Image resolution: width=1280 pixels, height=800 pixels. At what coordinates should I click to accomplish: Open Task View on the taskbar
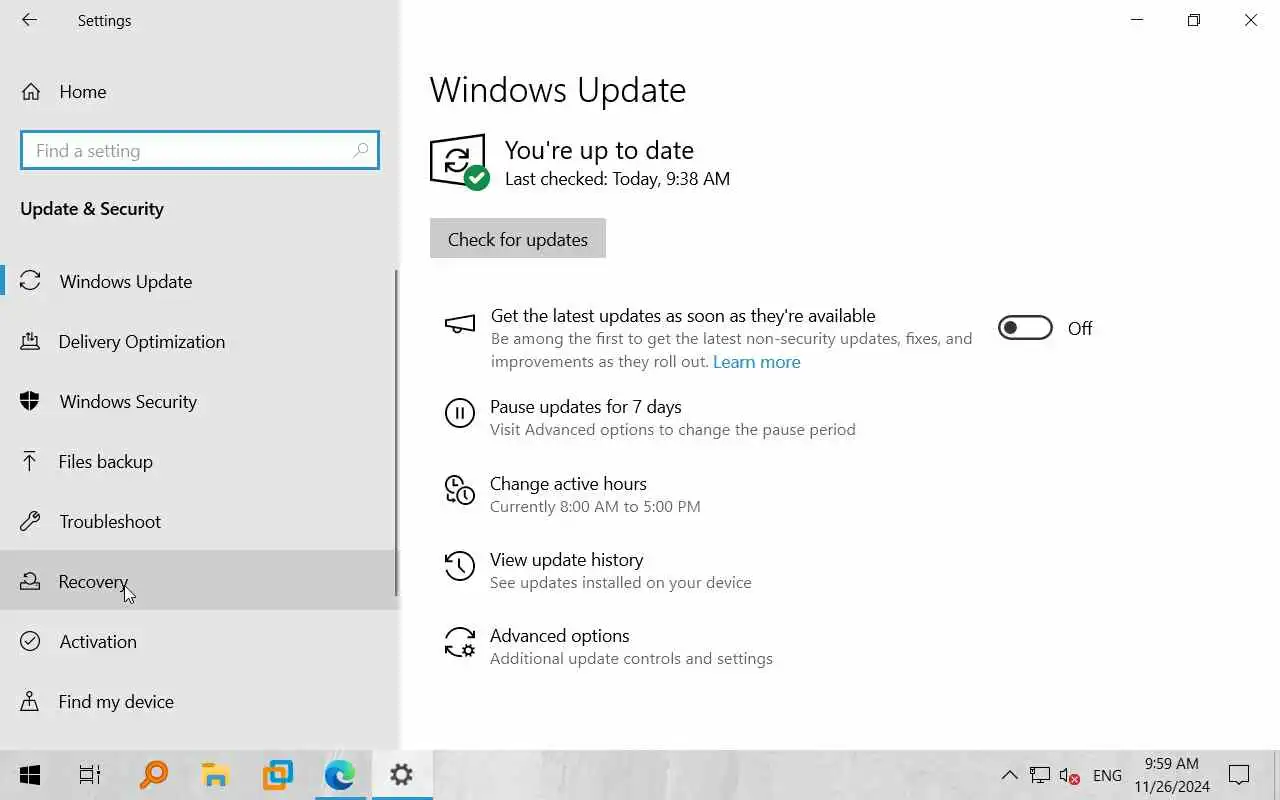[90, 775]
